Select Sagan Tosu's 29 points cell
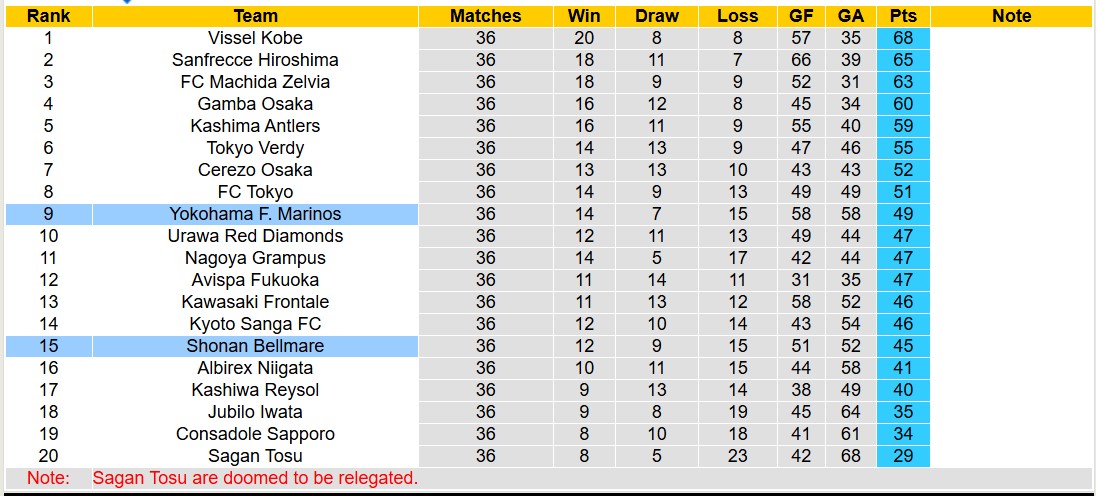This screenshot has width=1096, height=496. (x=903, y=456)
